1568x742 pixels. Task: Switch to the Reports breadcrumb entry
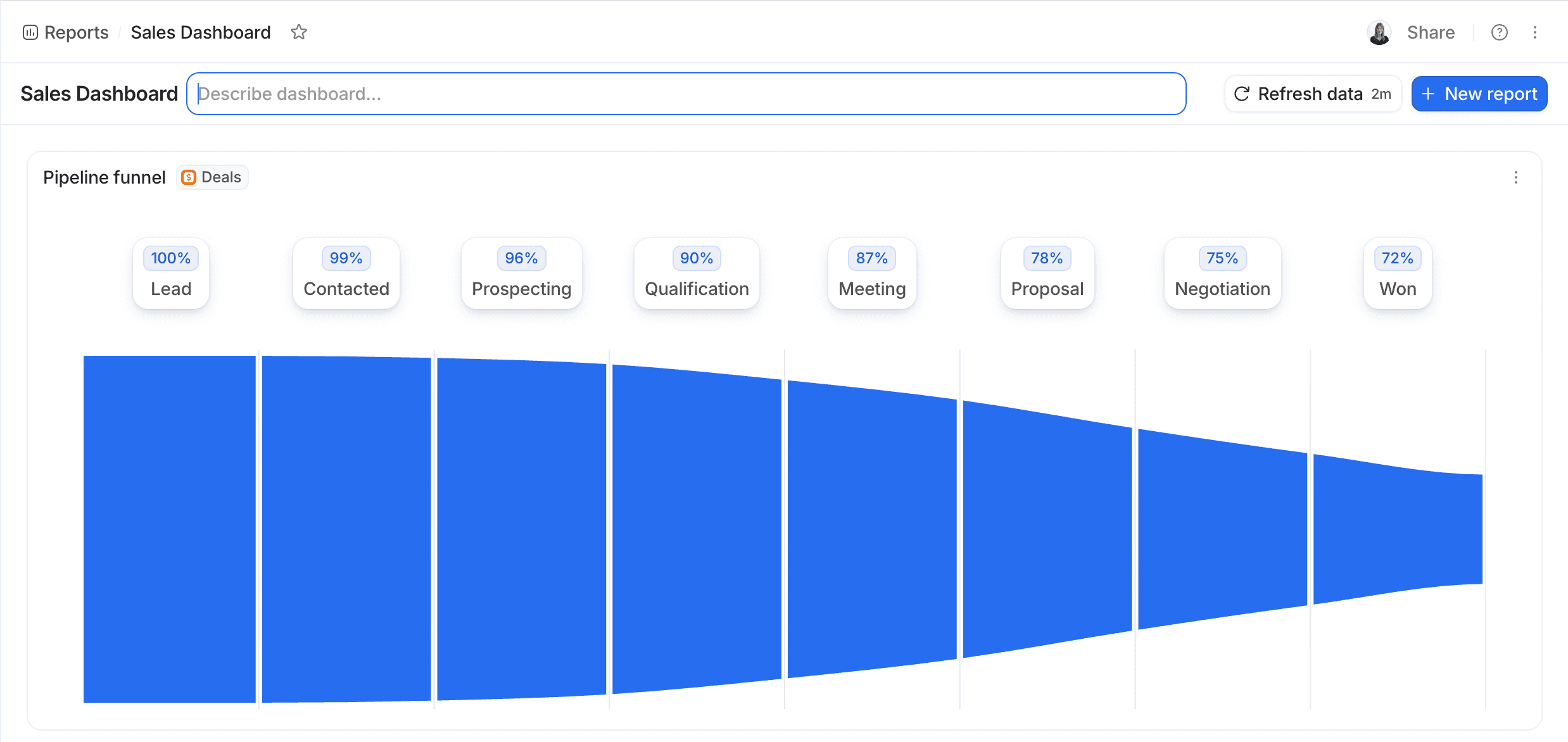pos(76,32)
